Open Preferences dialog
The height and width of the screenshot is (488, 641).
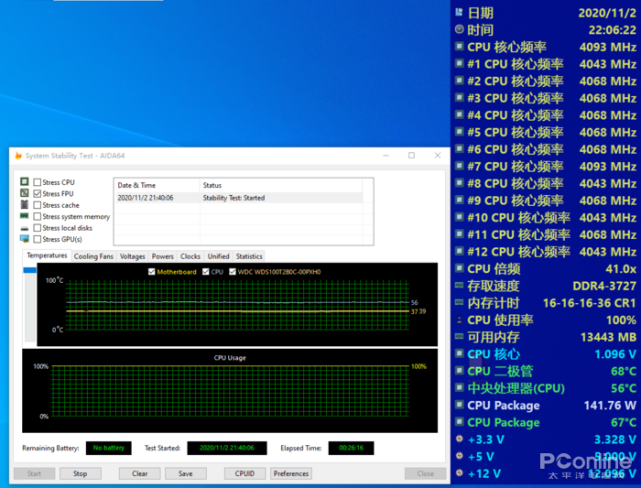click(x=291, y=473)
